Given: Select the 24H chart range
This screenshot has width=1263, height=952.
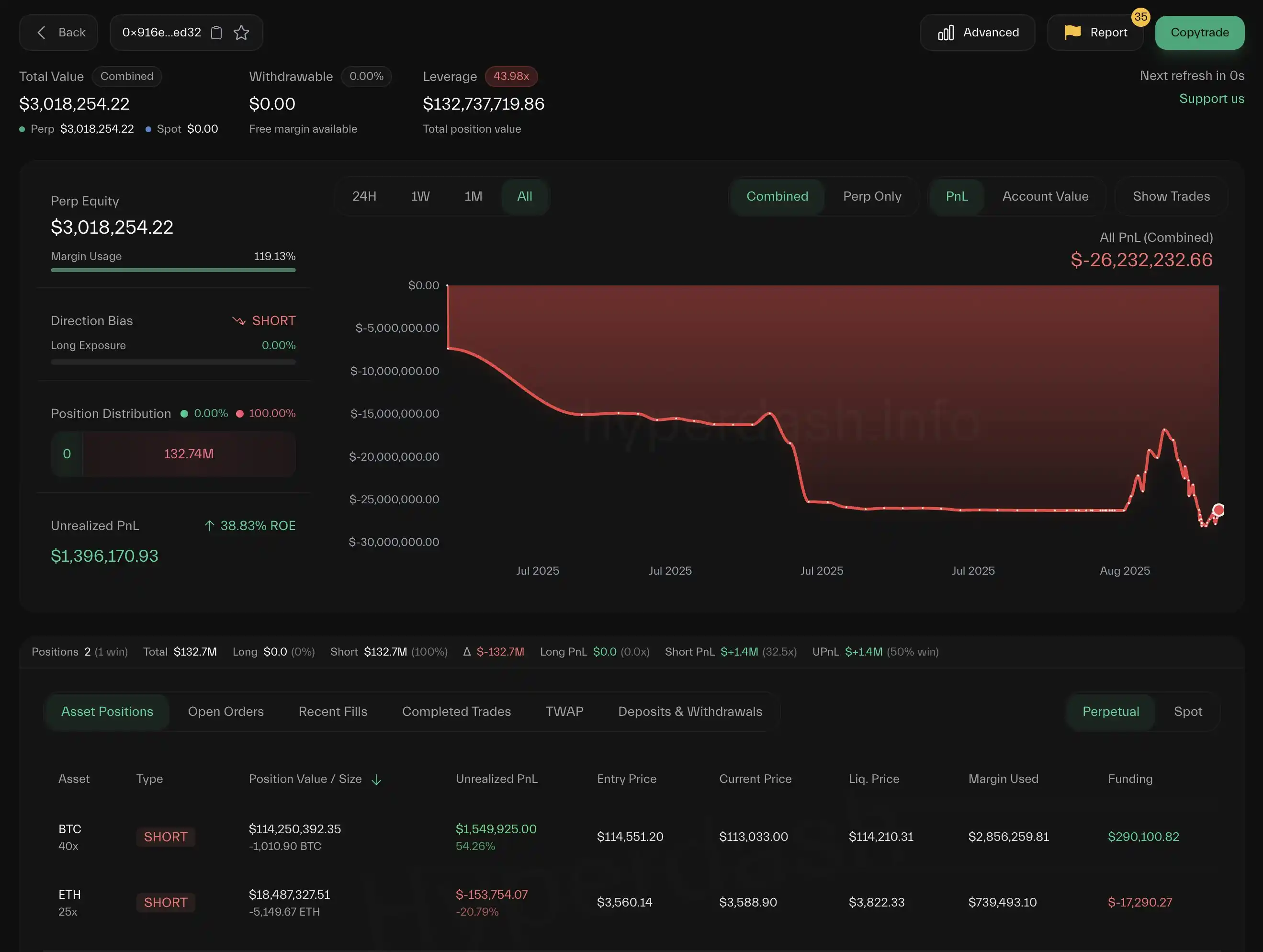Looking at the screenshot, I should pyautogui.click(x=364, y=196).
